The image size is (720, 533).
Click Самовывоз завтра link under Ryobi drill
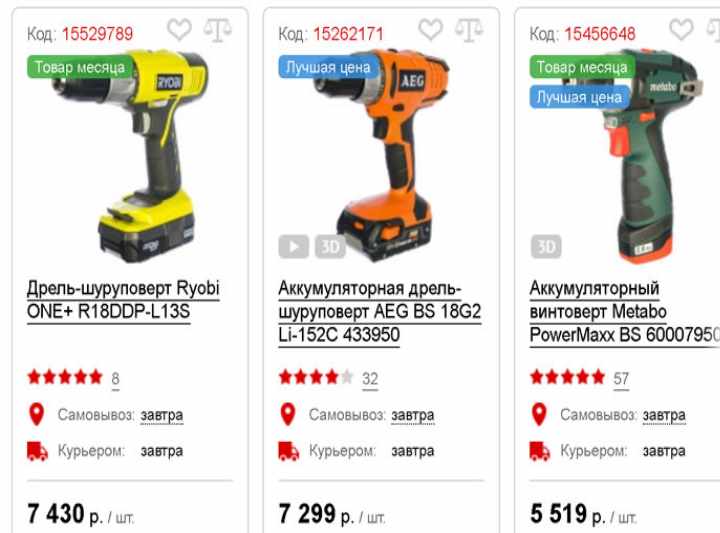162,415
